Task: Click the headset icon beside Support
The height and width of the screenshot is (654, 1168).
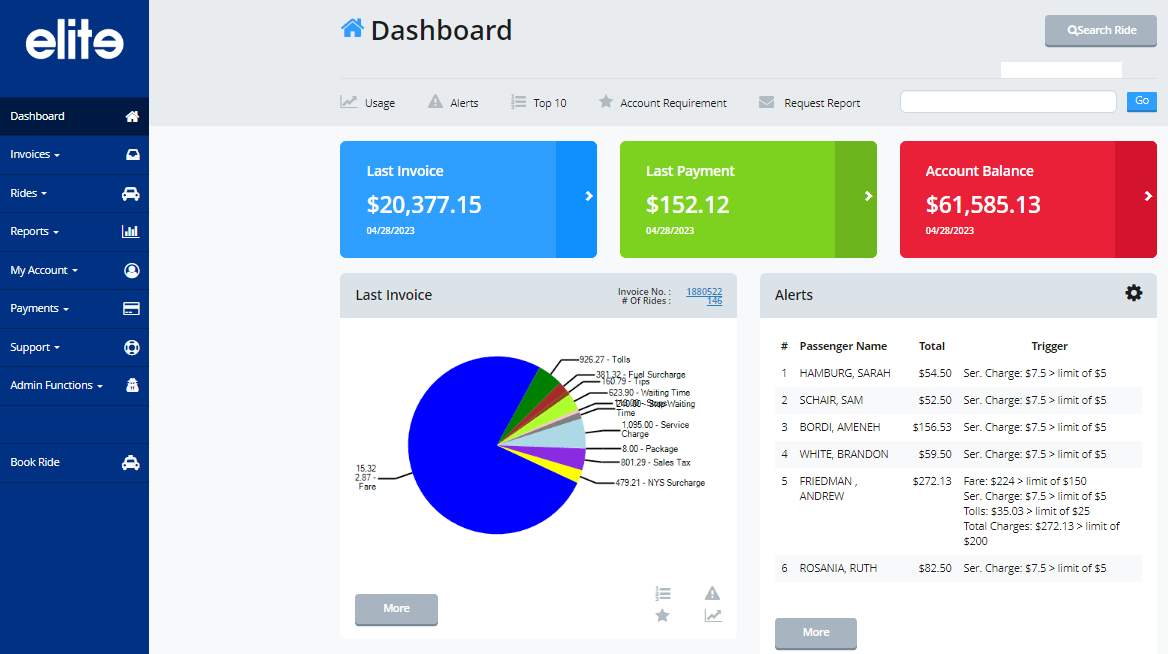Action: (x=131, y=347)
